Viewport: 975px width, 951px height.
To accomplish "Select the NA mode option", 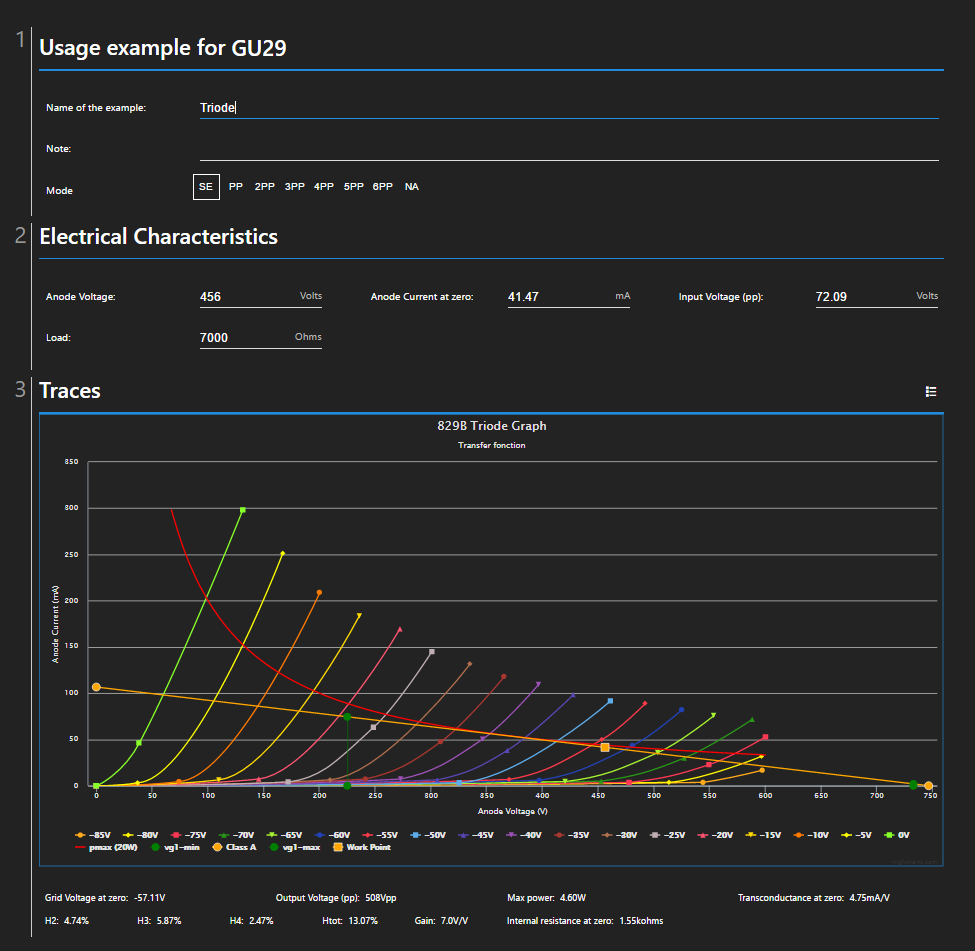I will tap(412, 187).
